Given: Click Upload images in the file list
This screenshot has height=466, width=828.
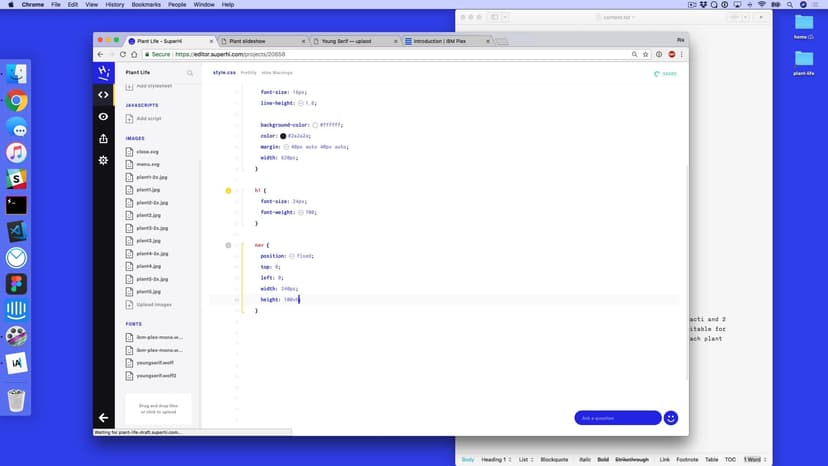Looking at the screenshot, I should [x=153, y=304].
